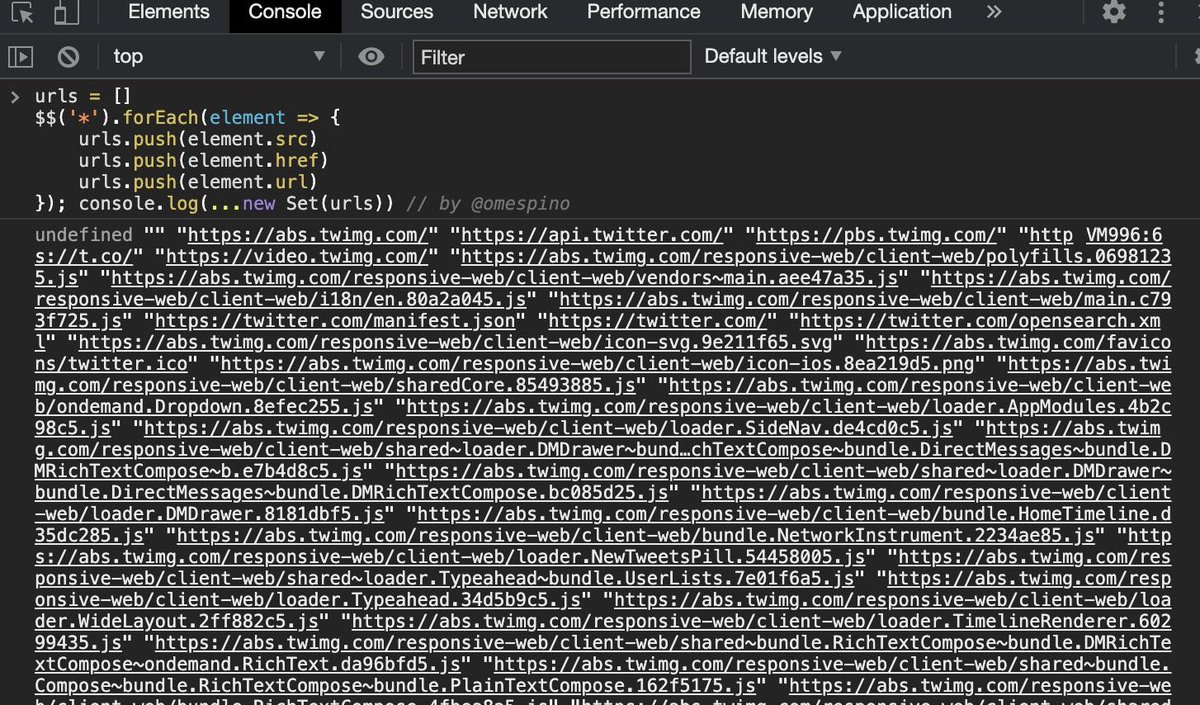Open the https://api.twitter.com/ link
The height and width of the screenshot is (705, 1200).
pos(593,234)
